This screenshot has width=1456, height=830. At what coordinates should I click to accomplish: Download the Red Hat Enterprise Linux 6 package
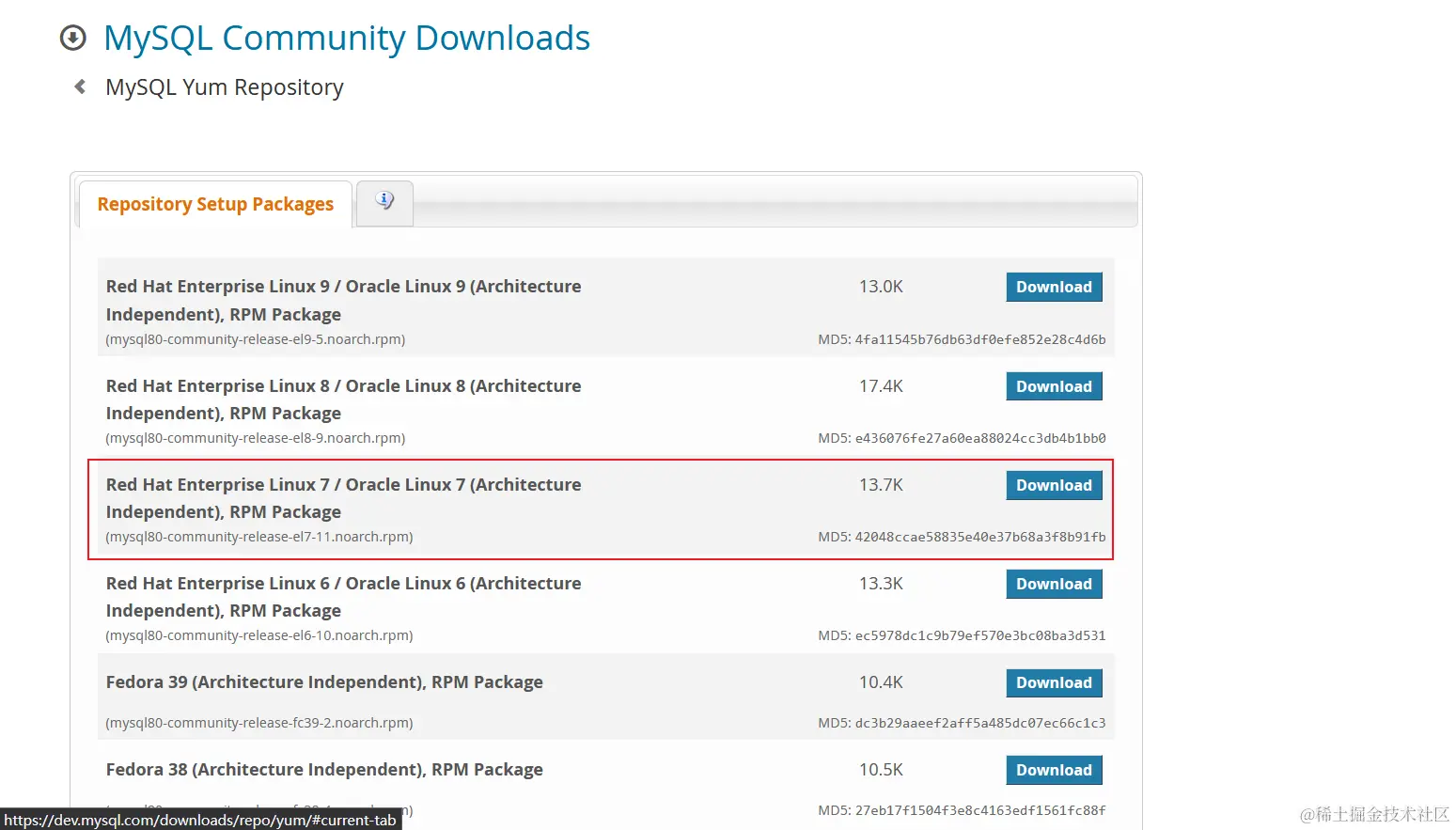1054,584
